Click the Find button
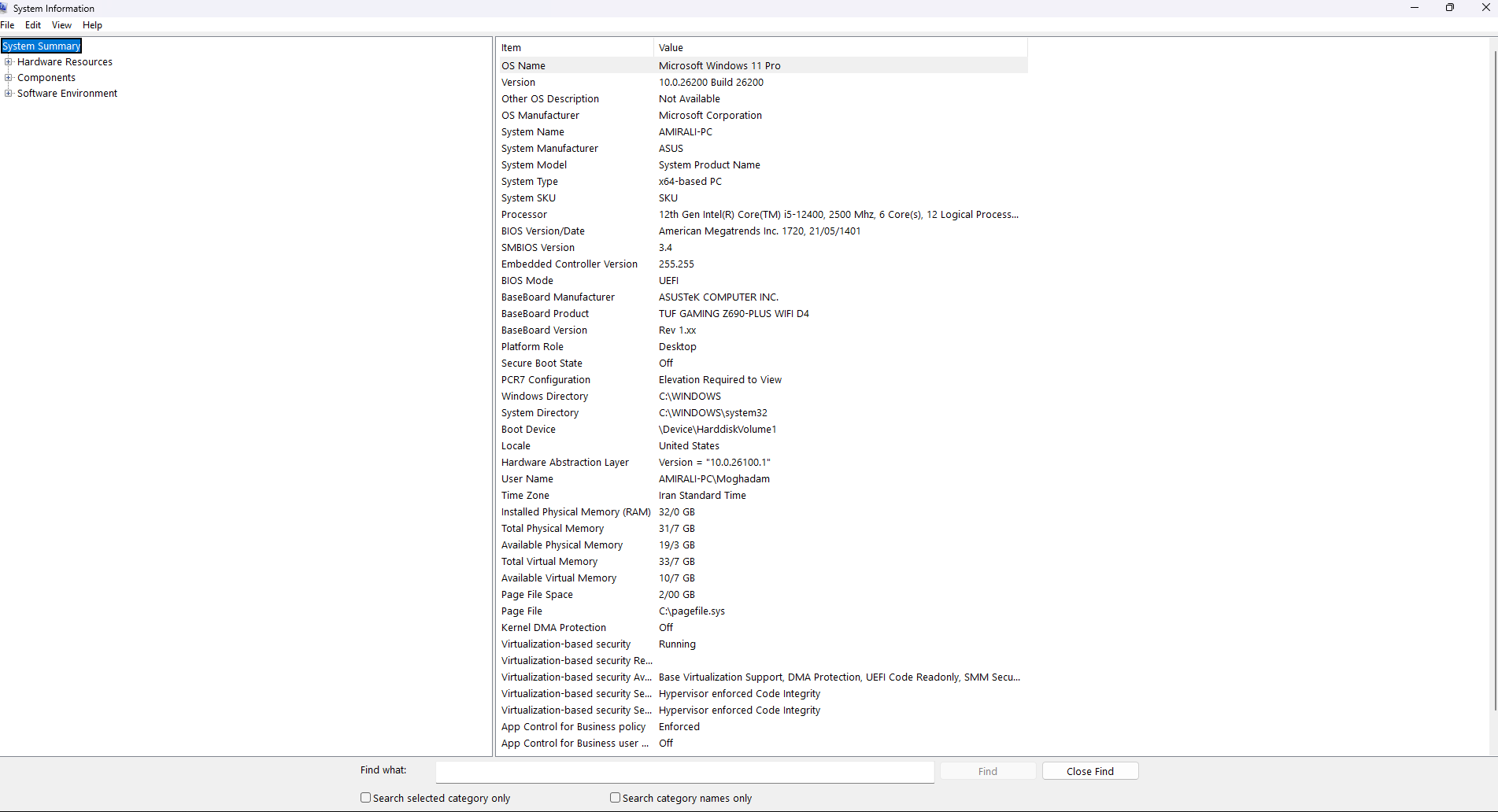 (x=988, y=771)
